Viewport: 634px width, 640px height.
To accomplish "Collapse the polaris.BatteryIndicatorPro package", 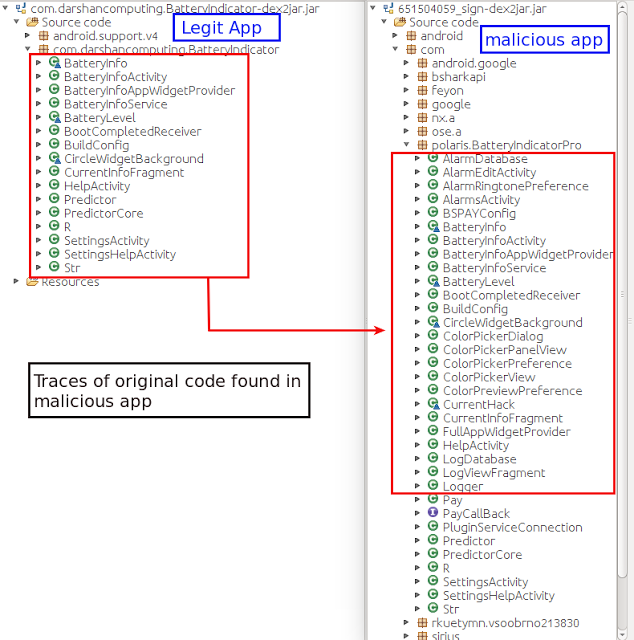I will tap(407, 145).
